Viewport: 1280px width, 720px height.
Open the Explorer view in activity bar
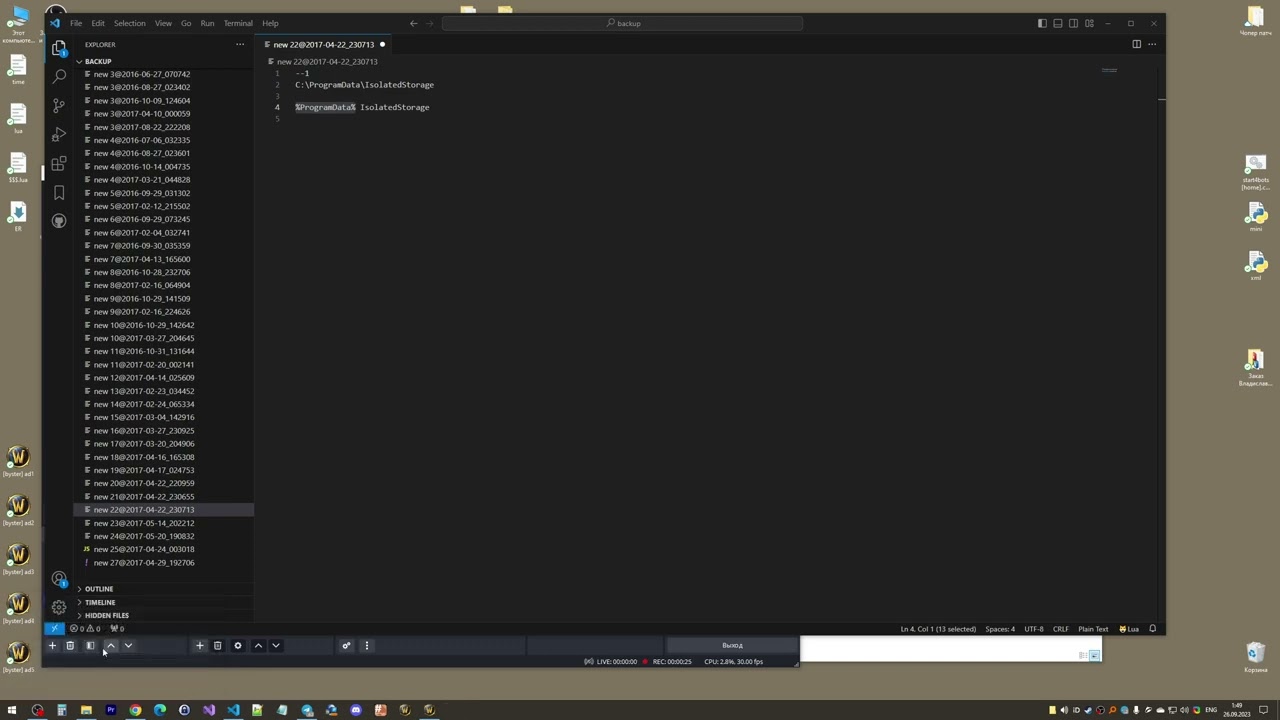[x=59, y=48]
